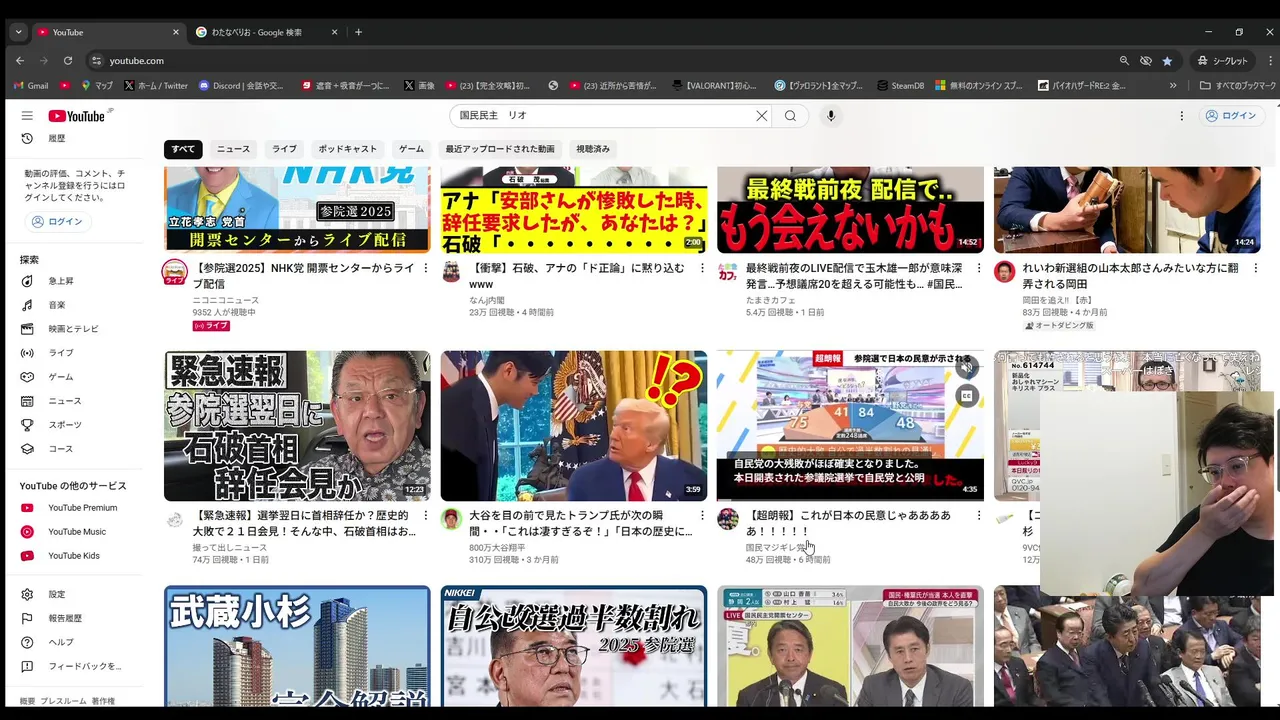Open the ニコニコニュース channel link
The height and width of the screenshot is (720, 1280).
click(x=226, y=300)
